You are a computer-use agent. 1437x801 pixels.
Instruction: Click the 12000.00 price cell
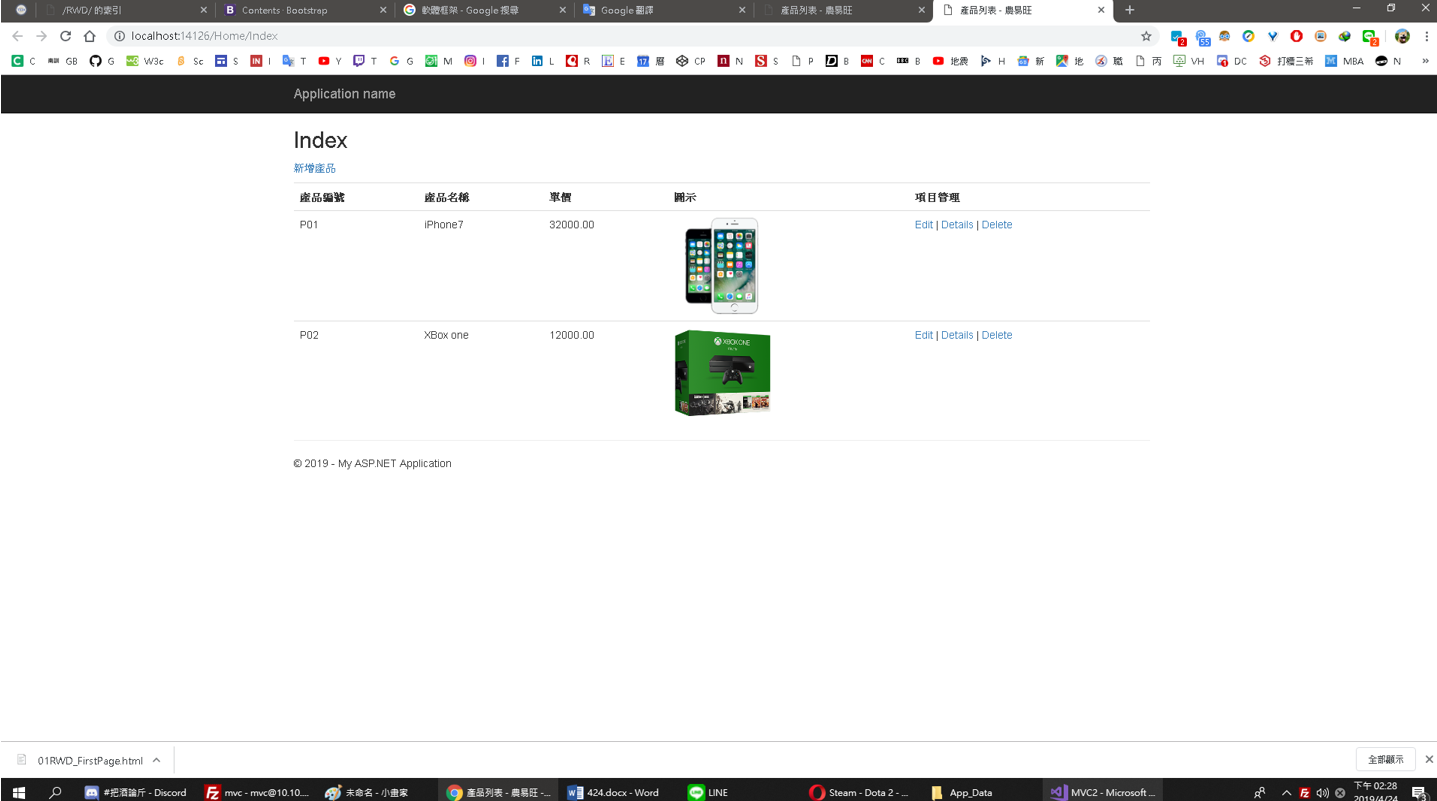pyautogui.click(x=571, y=335)
